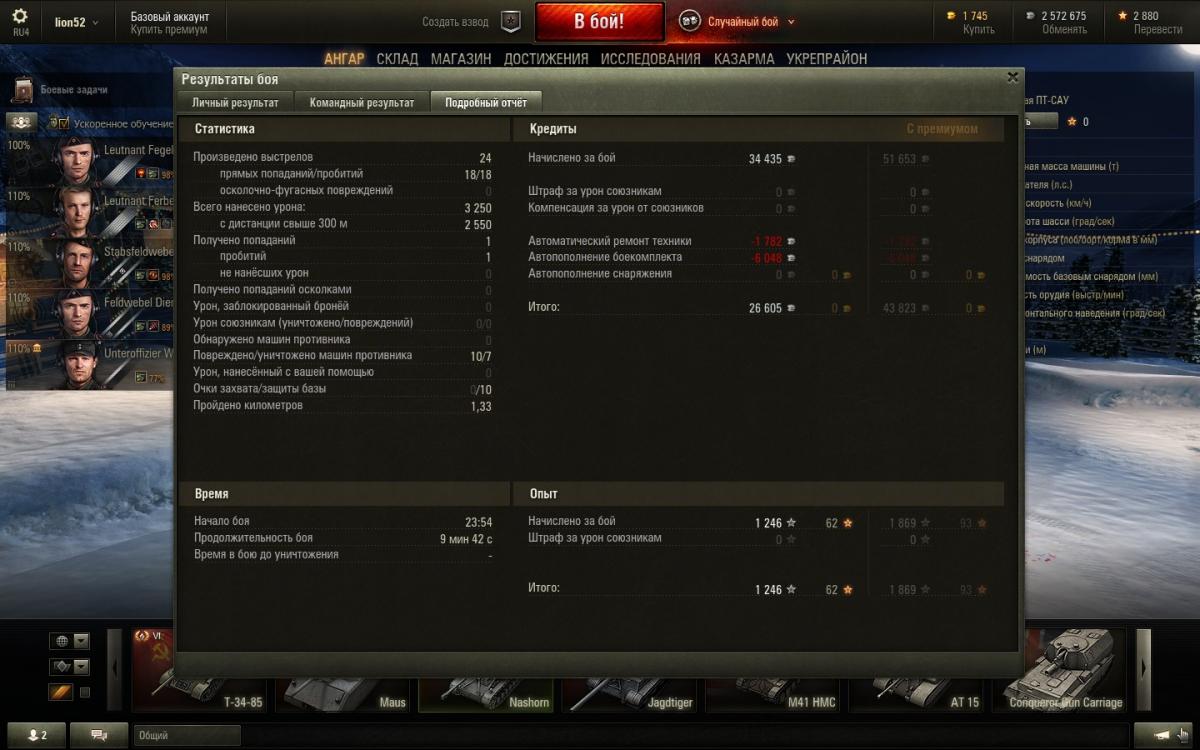Screen dimensions: 1200x750
Task: Select the Jagdtiger tank in the carousel
Action: click(x=631, y=670)
